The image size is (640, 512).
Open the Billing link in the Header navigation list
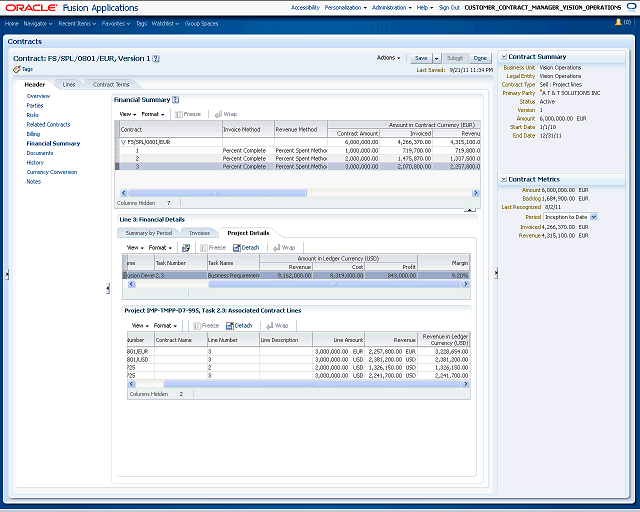(x=33, y=134)
